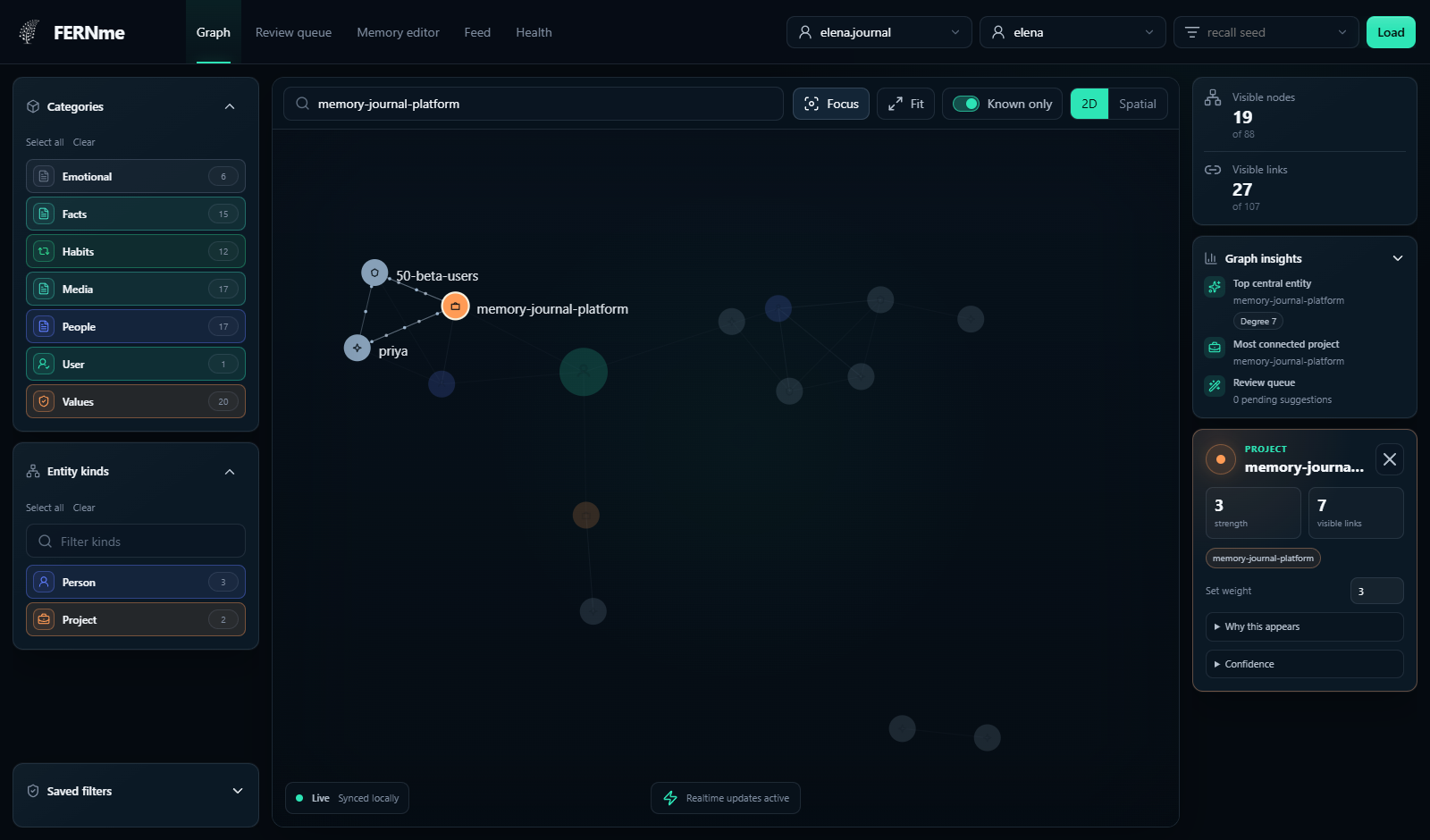
Task: Click Select all under Categories
Action: 45,142
